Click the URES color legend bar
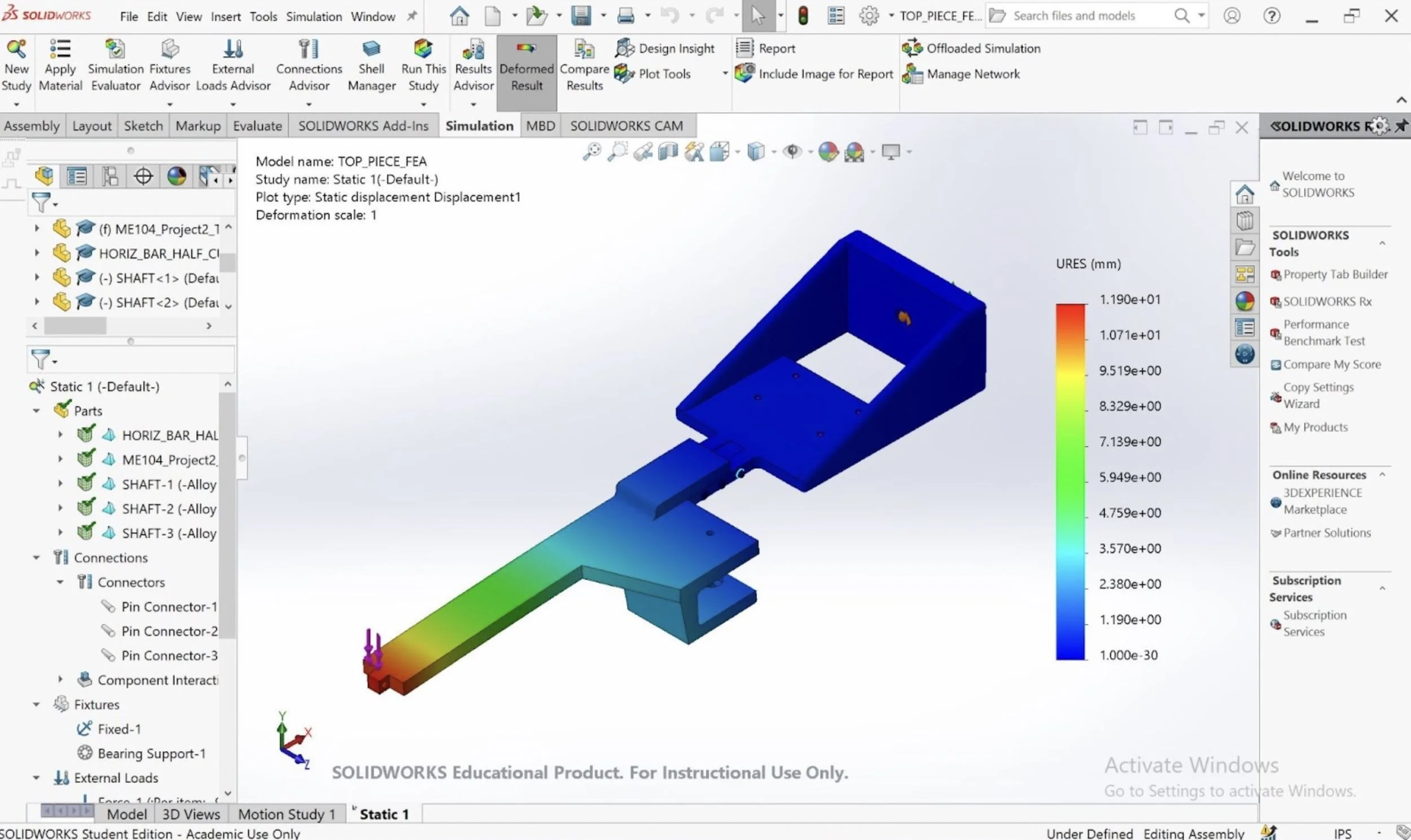Viewport: 1411px width, 840px height. click(1070, 481)
